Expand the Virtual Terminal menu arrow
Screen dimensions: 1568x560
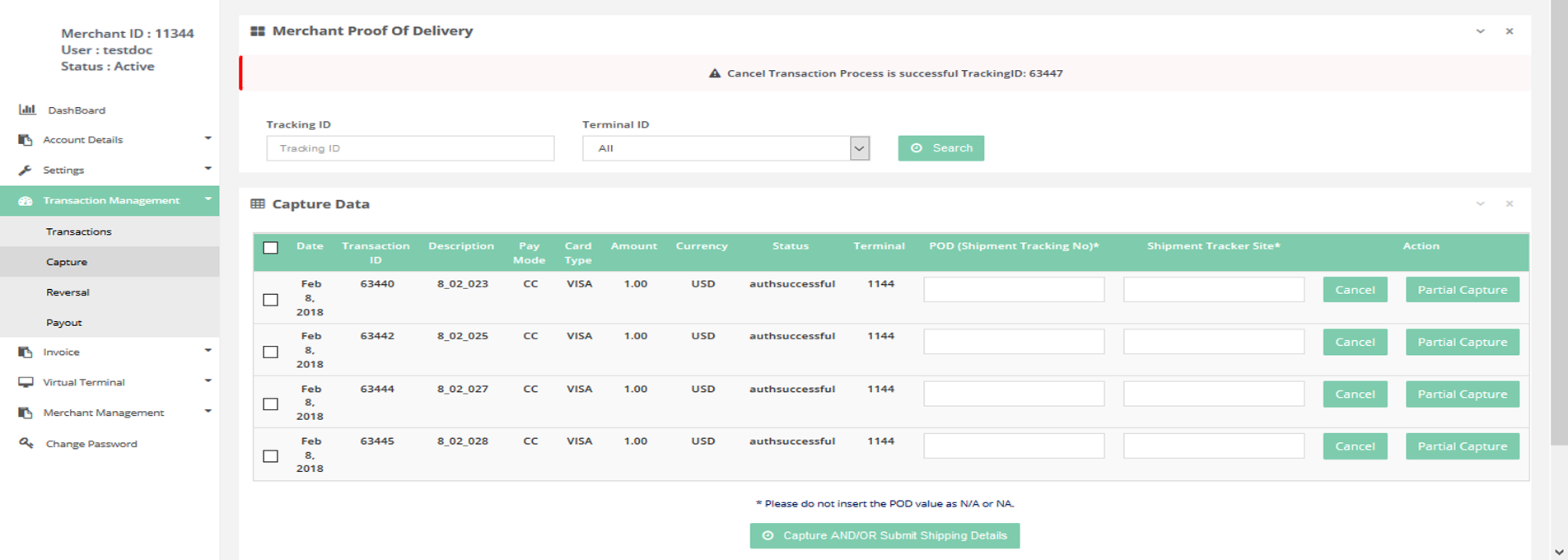208,380
